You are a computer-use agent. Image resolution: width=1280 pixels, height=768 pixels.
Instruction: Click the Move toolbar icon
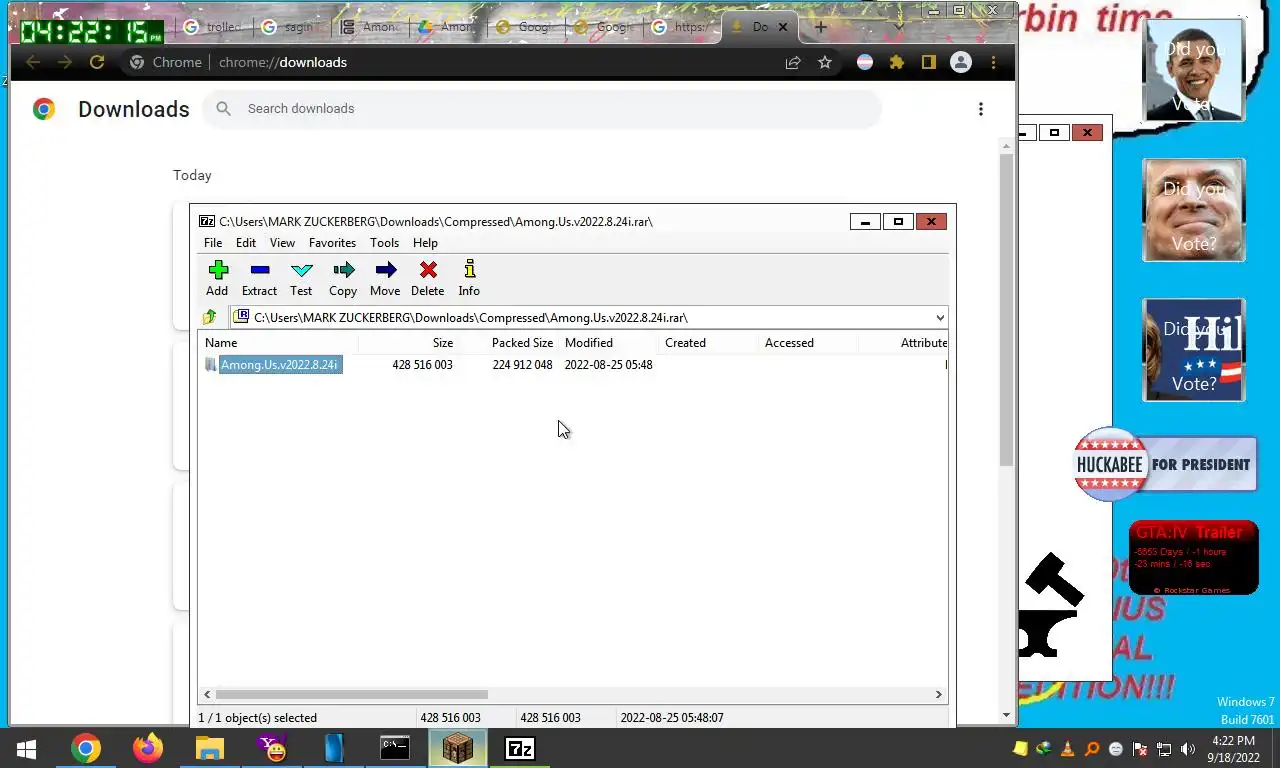click(x=385, y=278)
